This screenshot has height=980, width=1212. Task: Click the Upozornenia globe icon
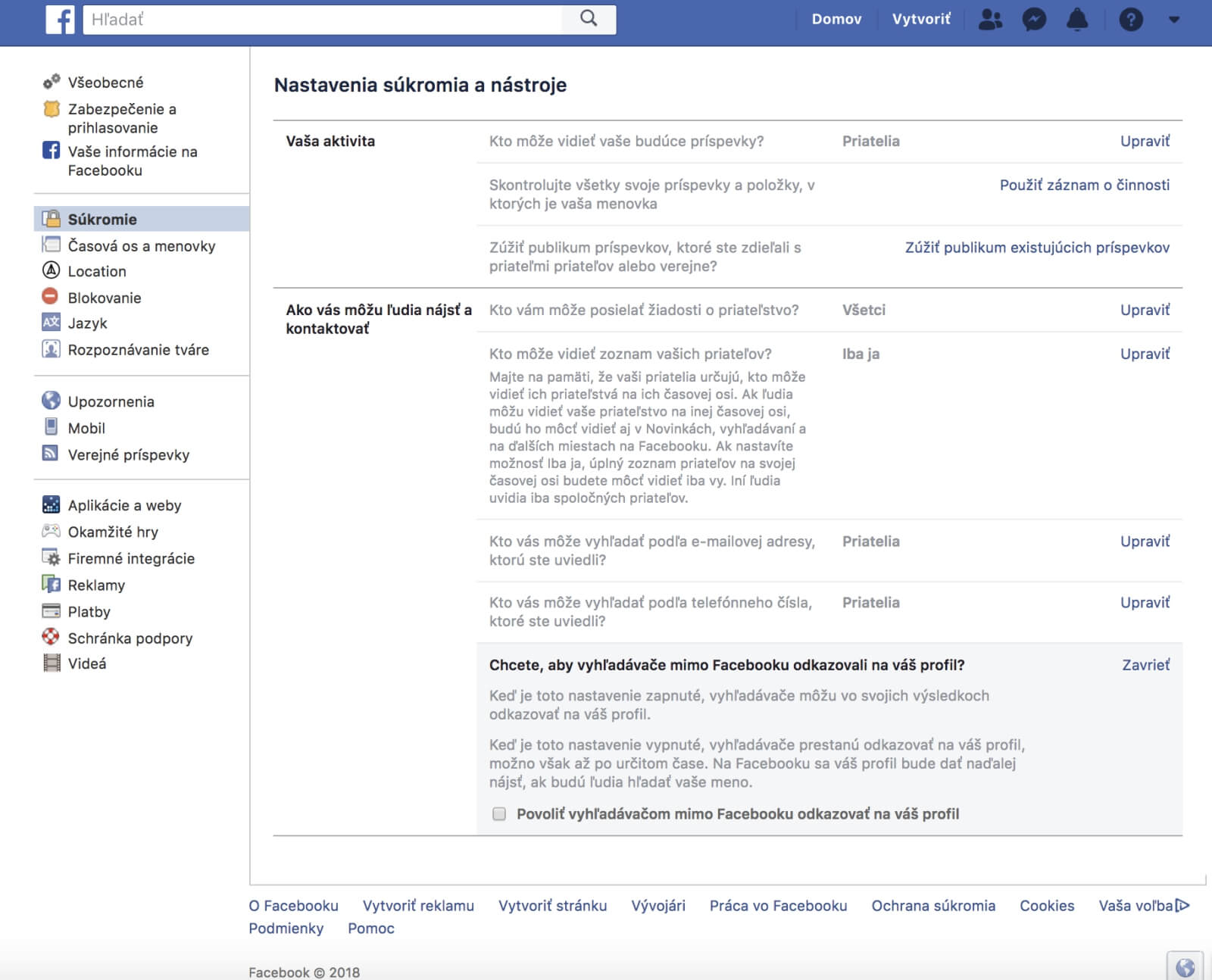click(x=51, y=400)
